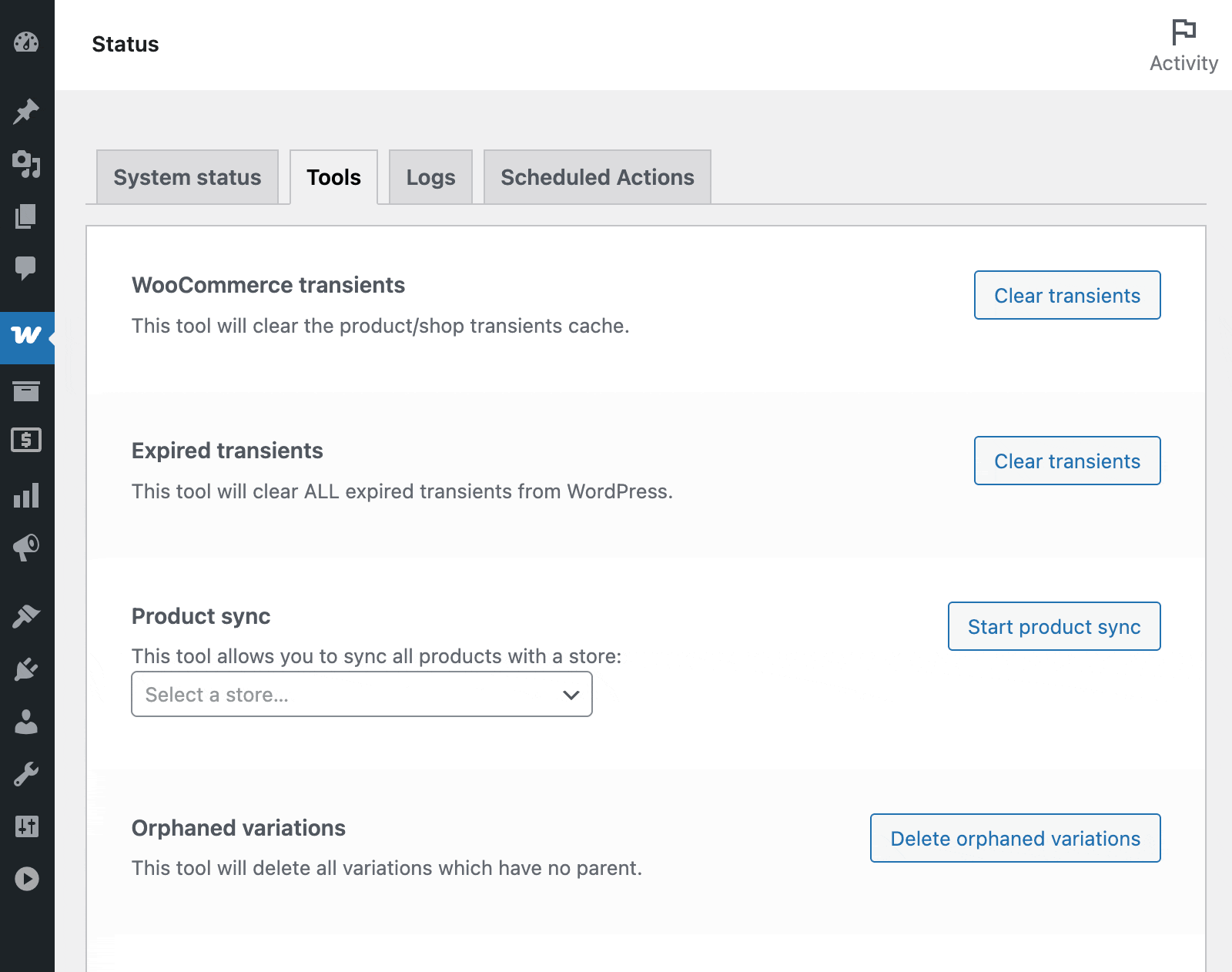Screen dimensions: 1232x972
Task: Click the Orphaned variations heading
Action: point(239,828)
